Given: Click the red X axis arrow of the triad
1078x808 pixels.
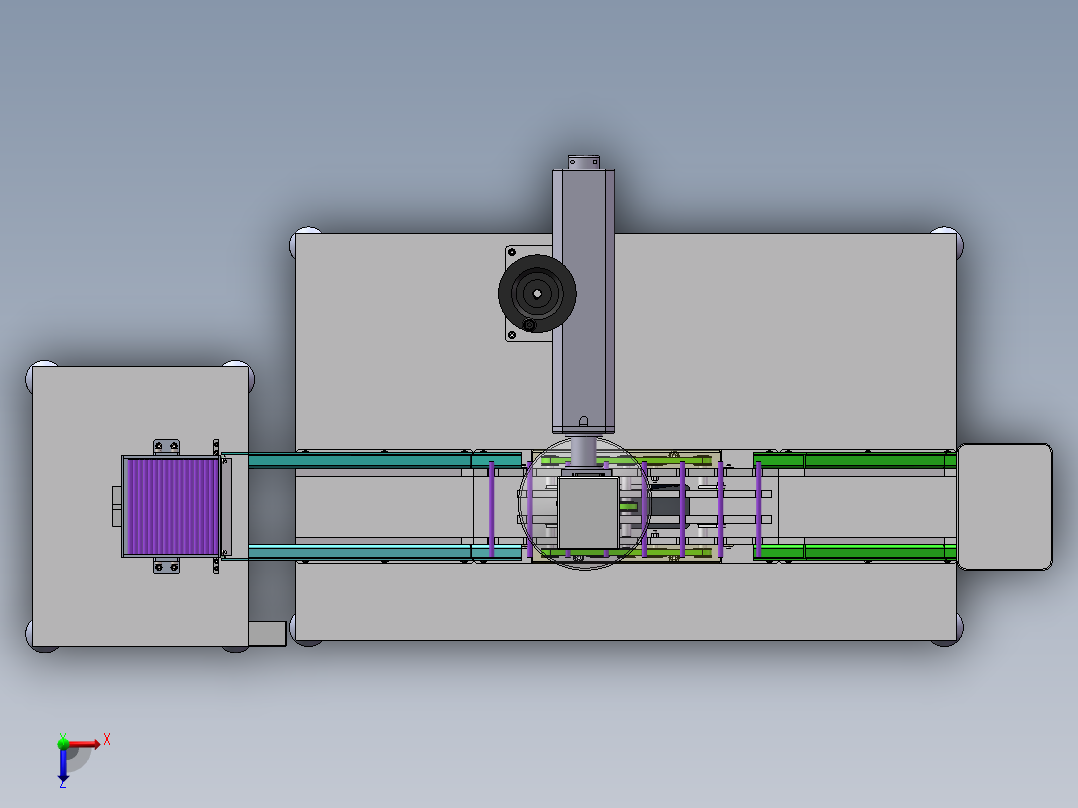Looking at the screenshot, I should [85, 744].
